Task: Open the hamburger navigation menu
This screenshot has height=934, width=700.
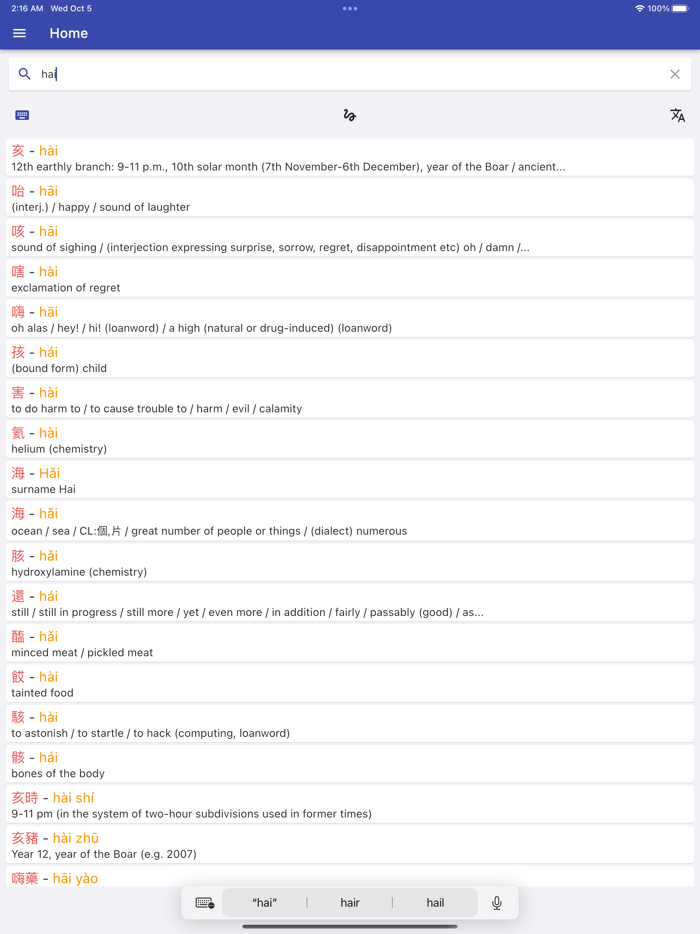Action: [x=19, y=33]
